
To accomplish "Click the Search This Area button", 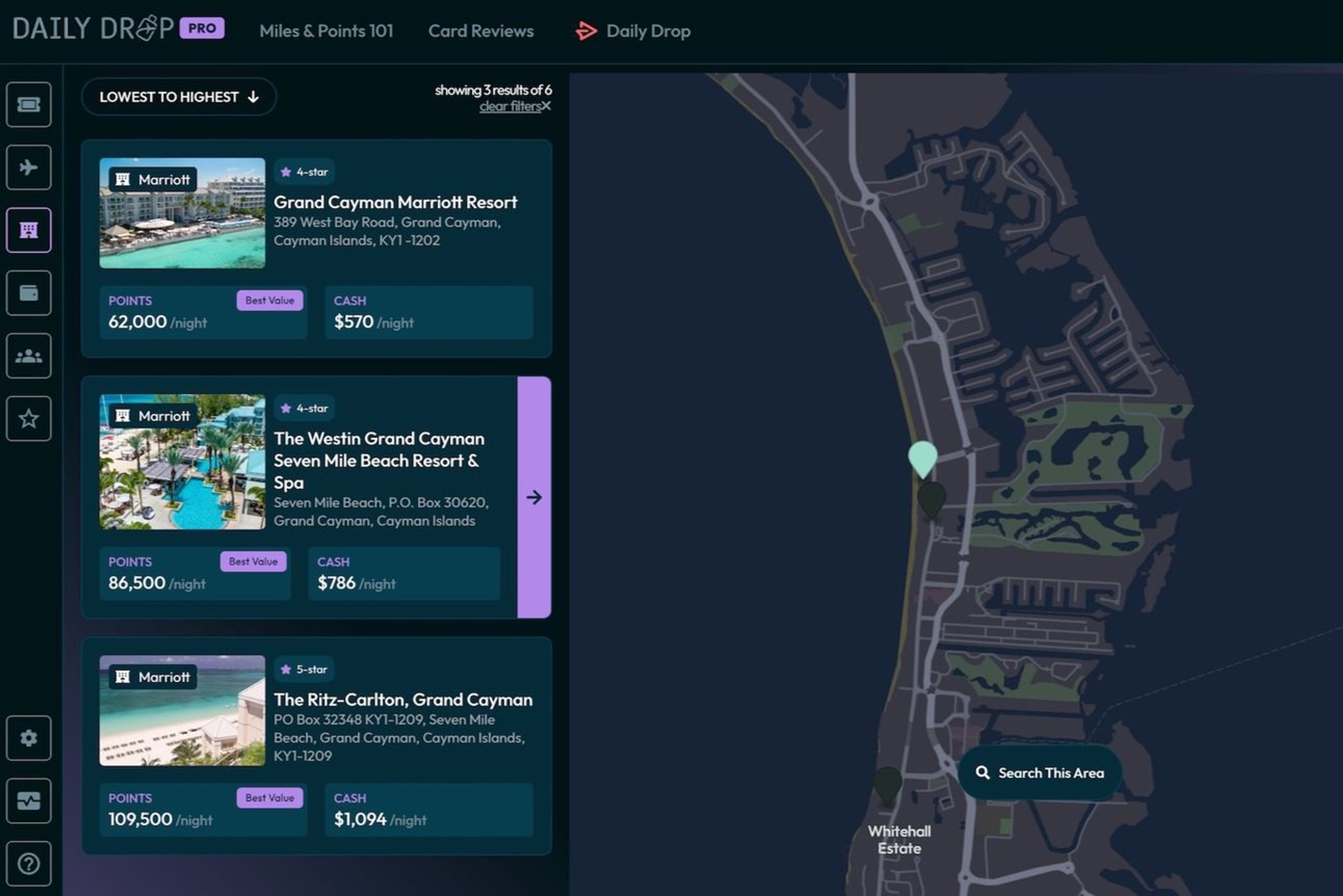I will [1039, 773].
